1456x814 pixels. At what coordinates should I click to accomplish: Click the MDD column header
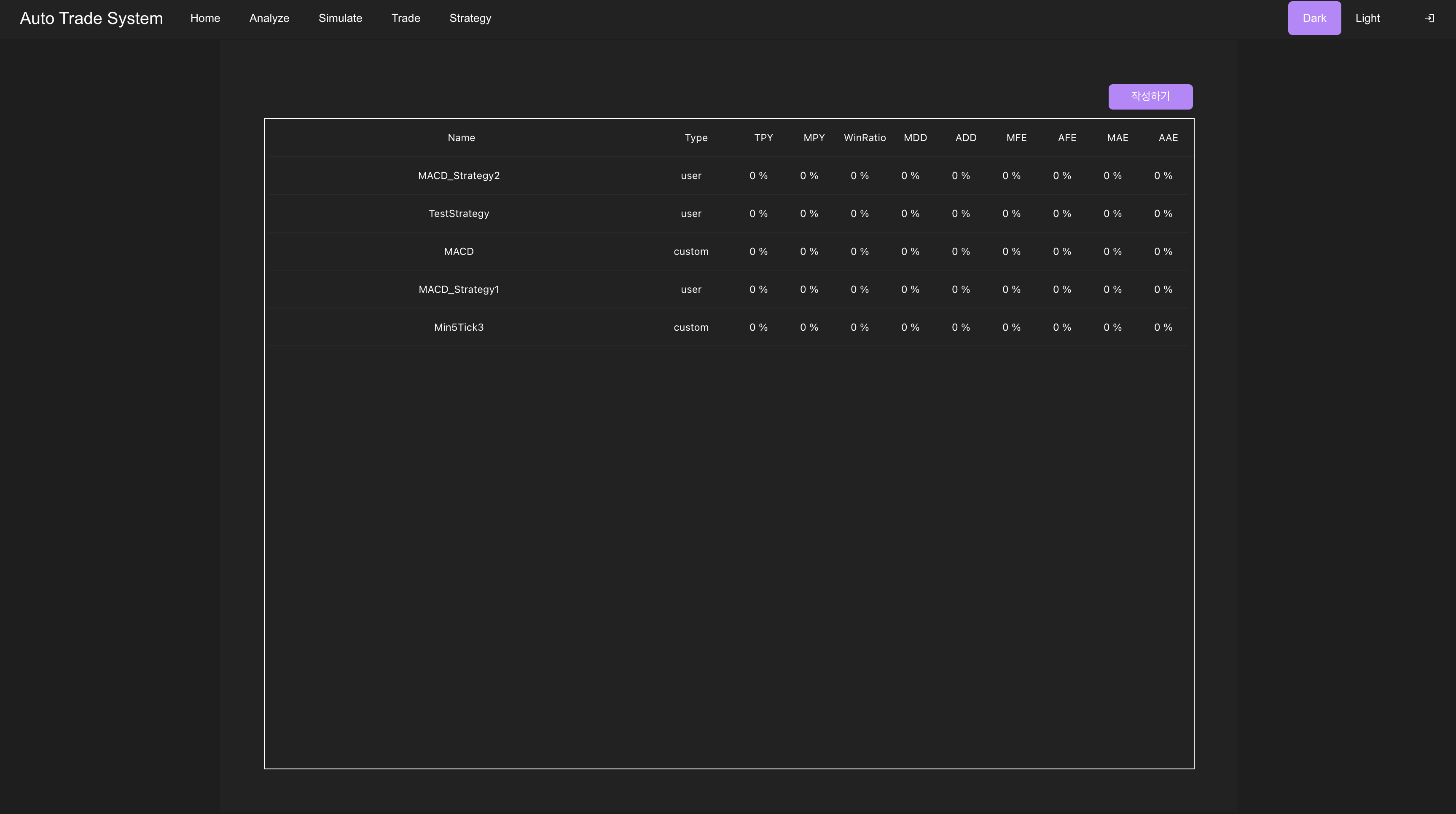coord(914,138)
